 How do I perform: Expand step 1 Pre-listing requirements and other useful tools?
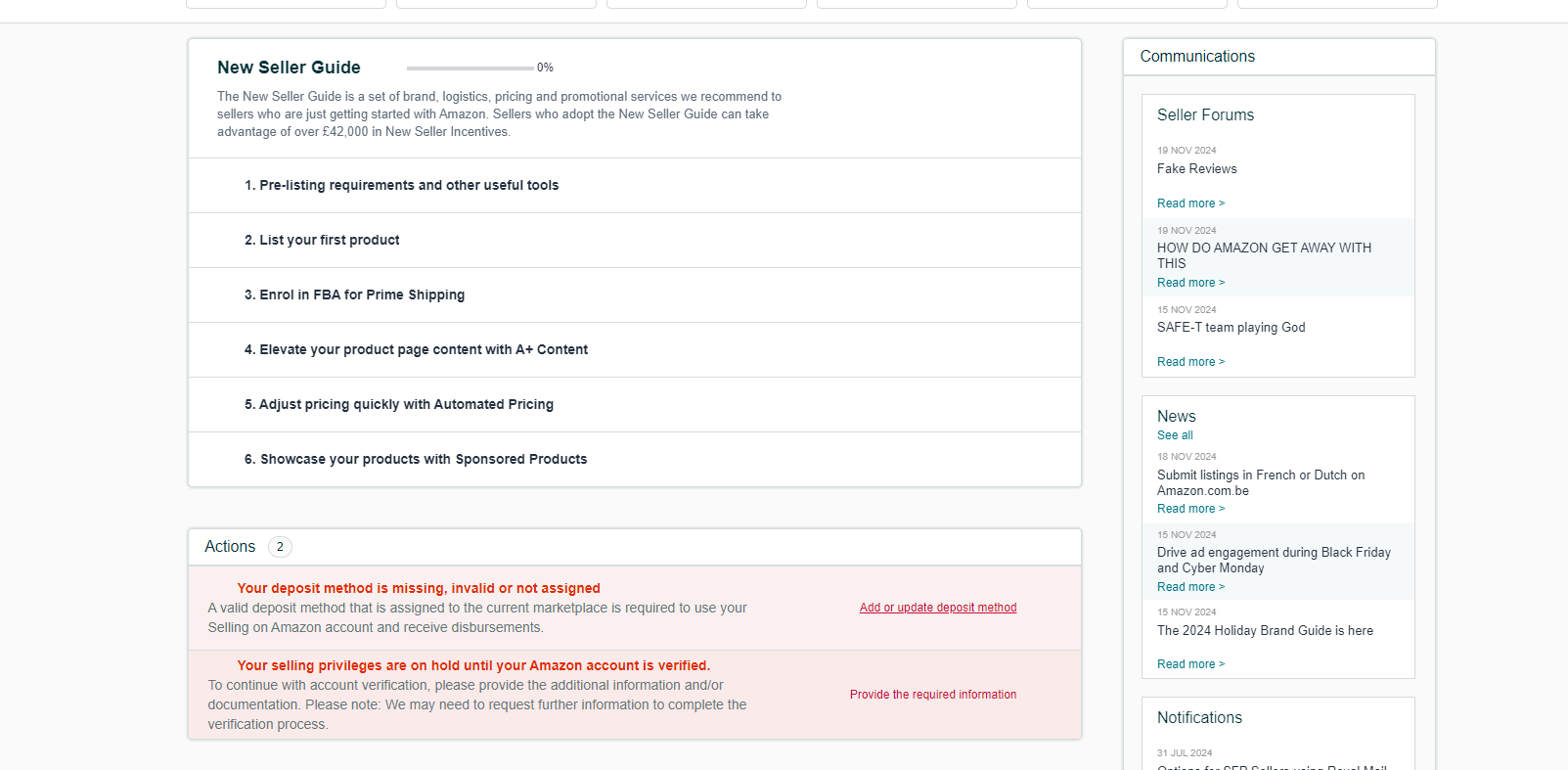tap(635, 185)
